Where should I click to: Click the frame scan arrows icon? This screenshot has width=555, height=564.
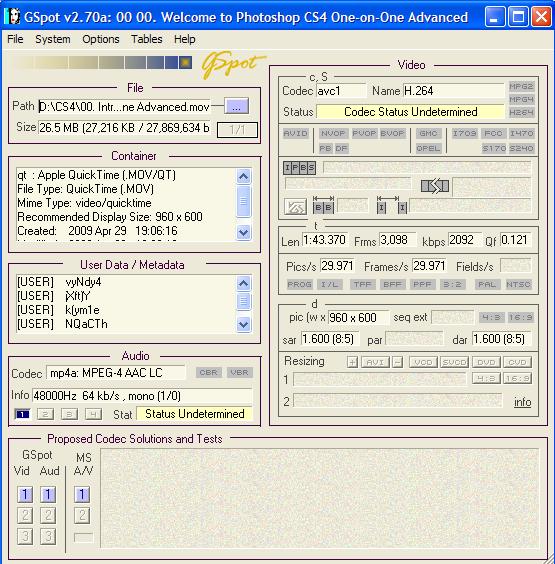point(295,207)
